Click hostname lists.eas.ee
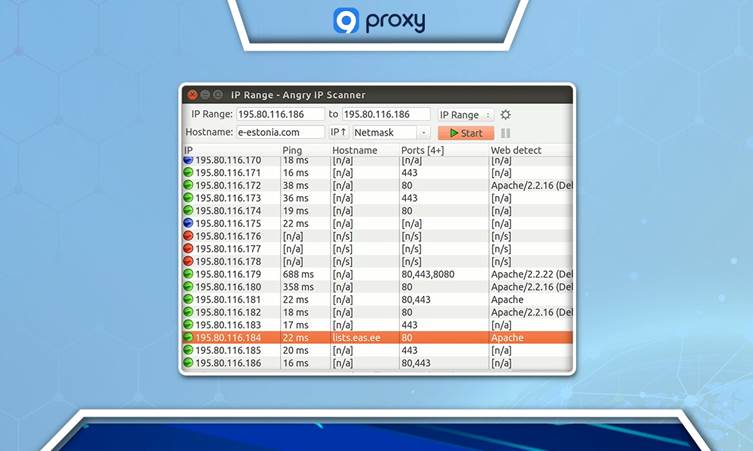 point(356,338)
